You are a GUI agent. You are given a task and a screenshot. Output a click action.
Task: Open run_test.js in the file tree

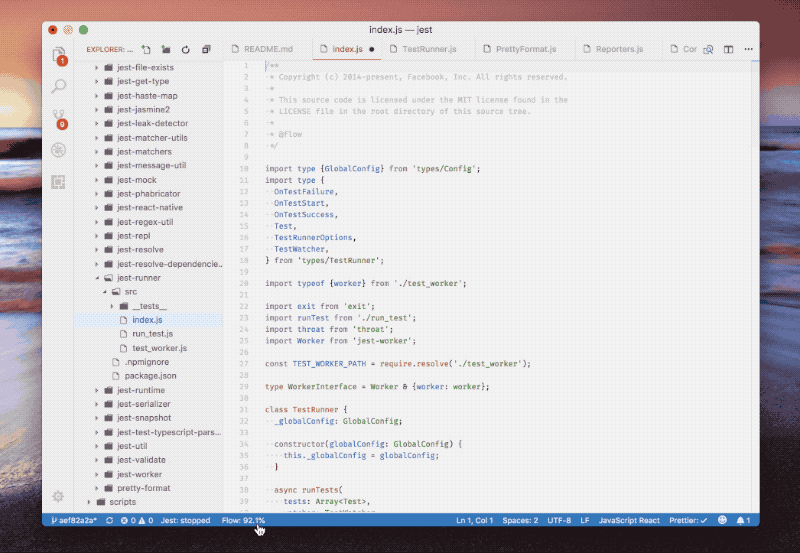(x=153, y=334)
